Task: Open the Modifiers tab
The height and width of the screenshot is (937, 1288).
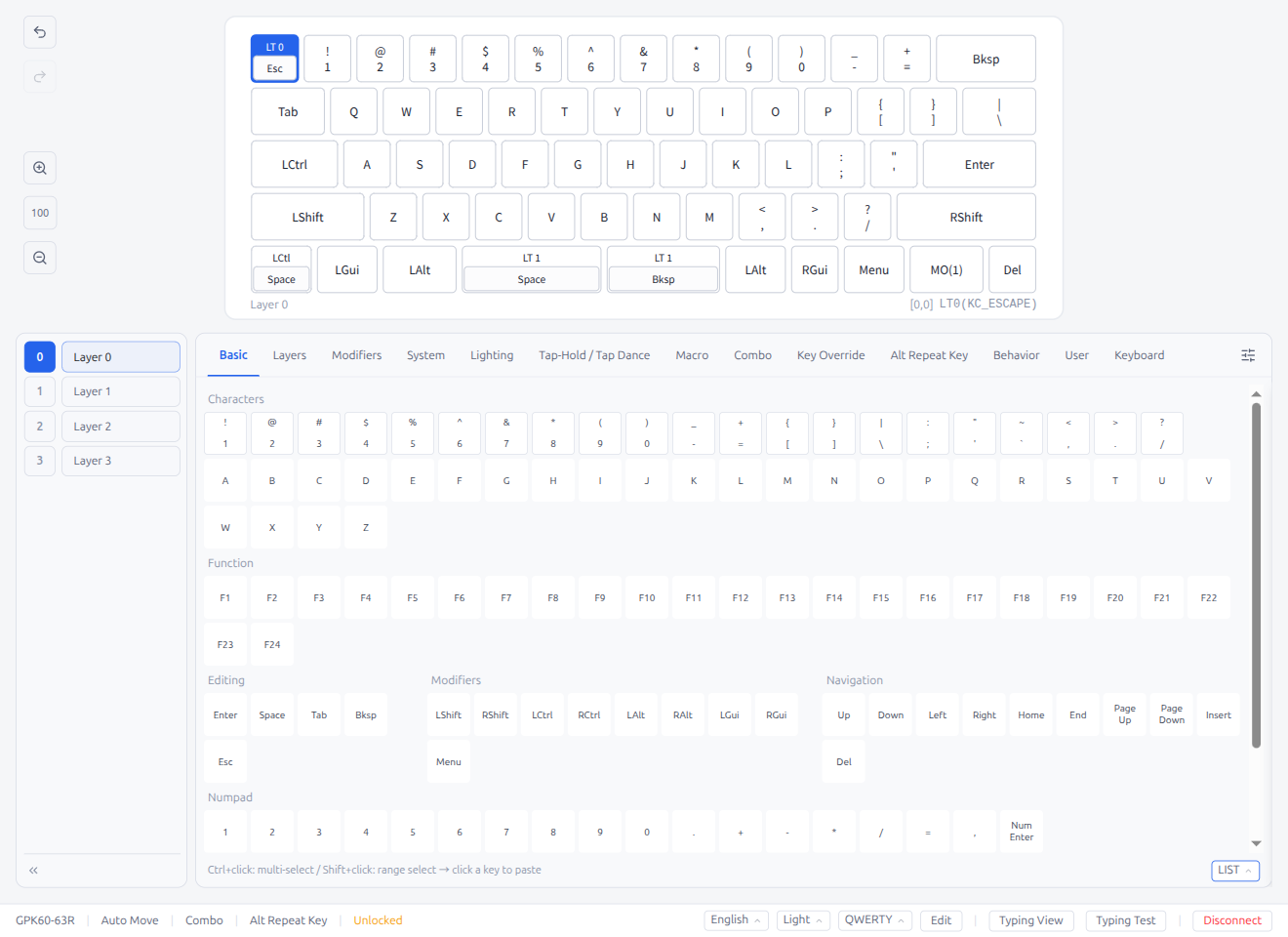Action: click(356, 355)
